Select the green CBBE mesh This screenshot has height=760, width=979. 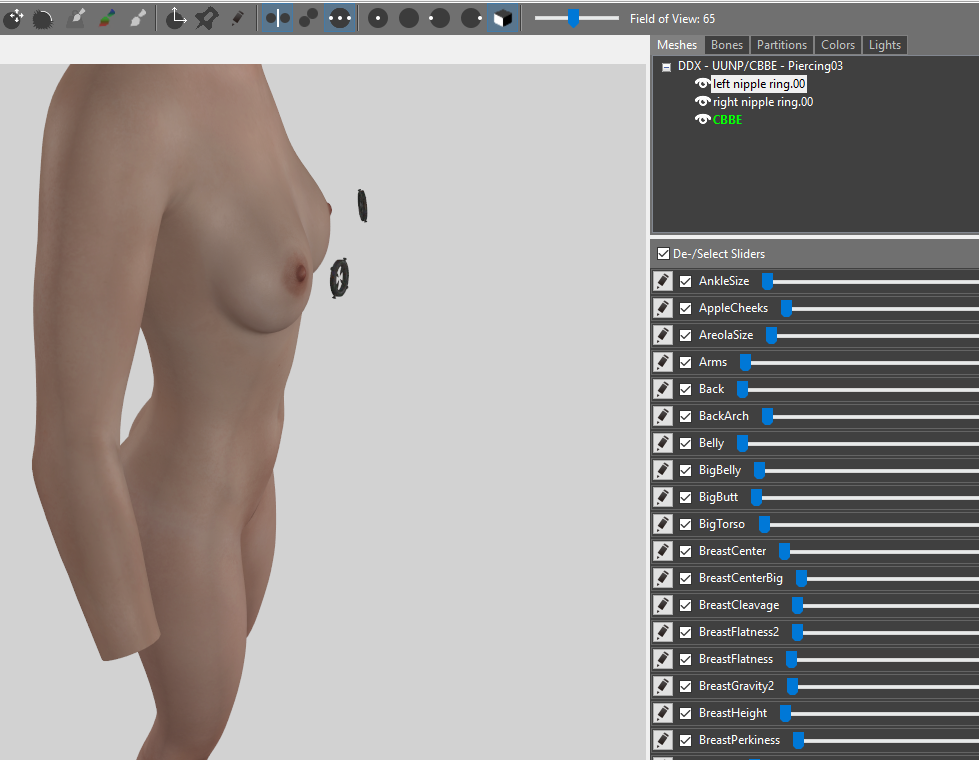coord(727,120)
